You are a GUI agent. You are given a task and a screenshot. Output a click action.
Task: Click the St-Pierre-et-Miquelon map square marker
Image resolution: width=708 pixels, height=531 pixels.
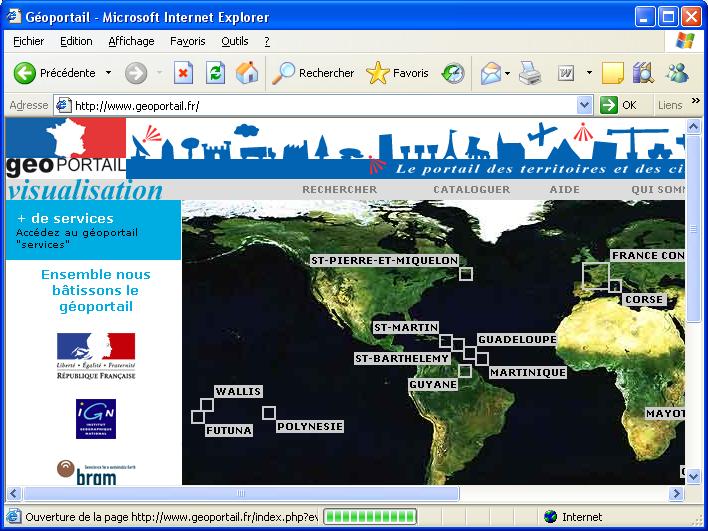pos(466,274)
